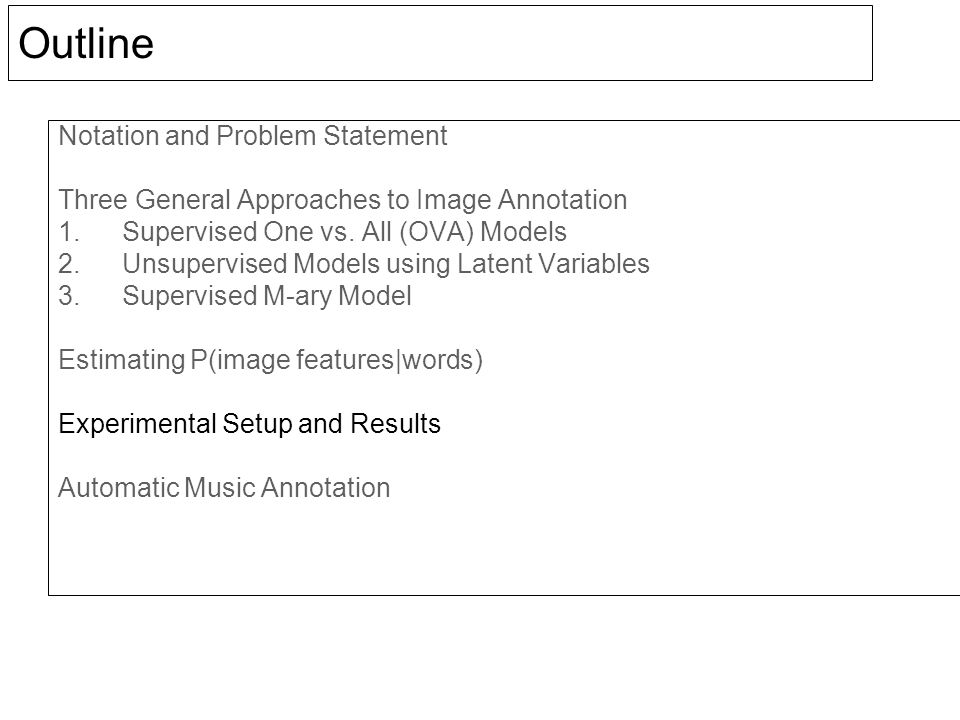Select highlighted Experimental Setup and Results
Screen dimensions: 960x720
coord(249,424)
